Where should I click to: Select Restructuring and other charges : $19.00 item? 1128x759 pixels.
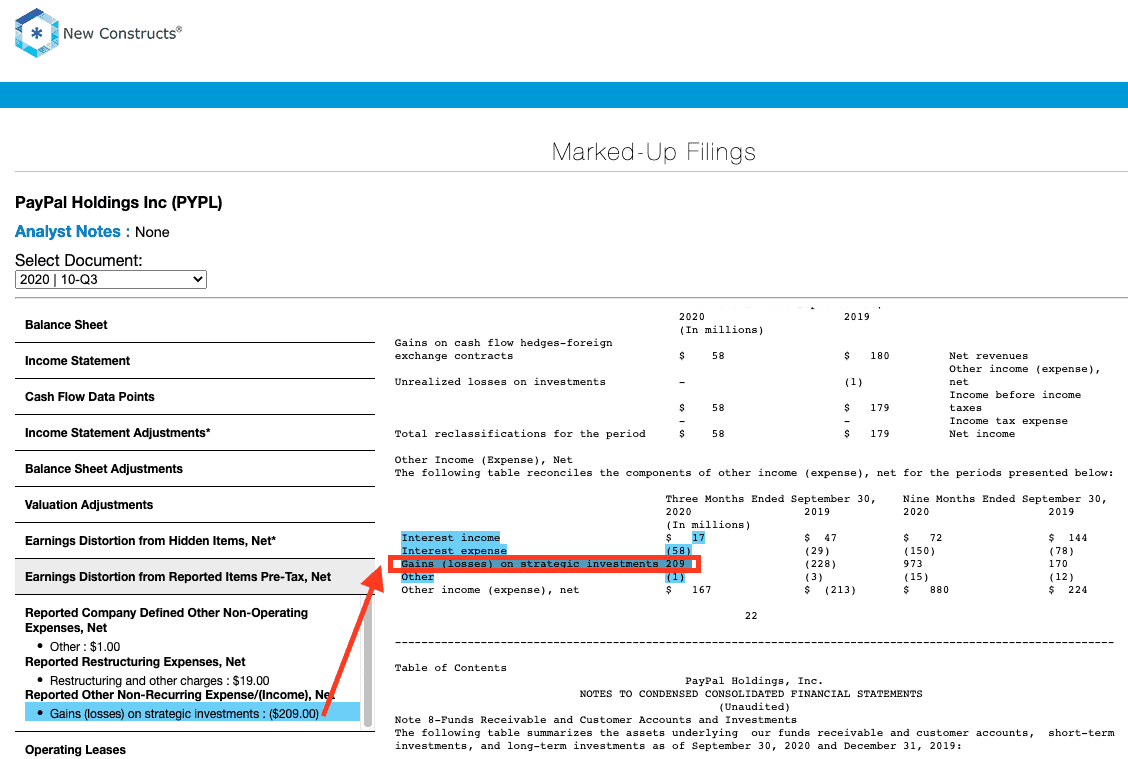(x=159, y=681)
